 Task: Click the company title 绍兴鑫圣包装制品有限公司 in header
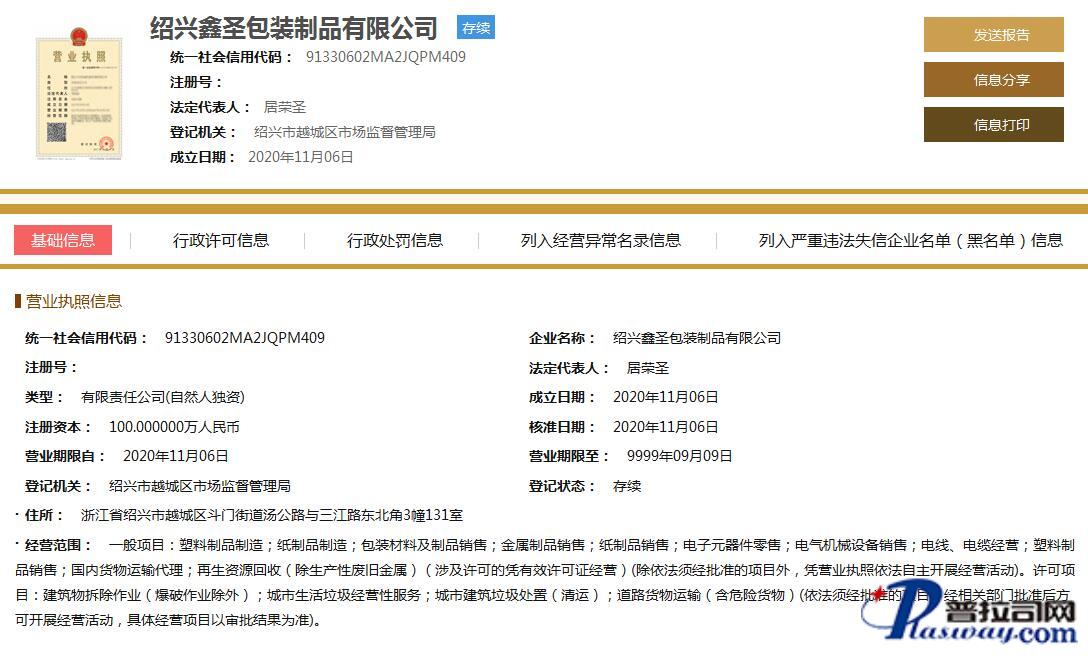click(x=294, y=28)
